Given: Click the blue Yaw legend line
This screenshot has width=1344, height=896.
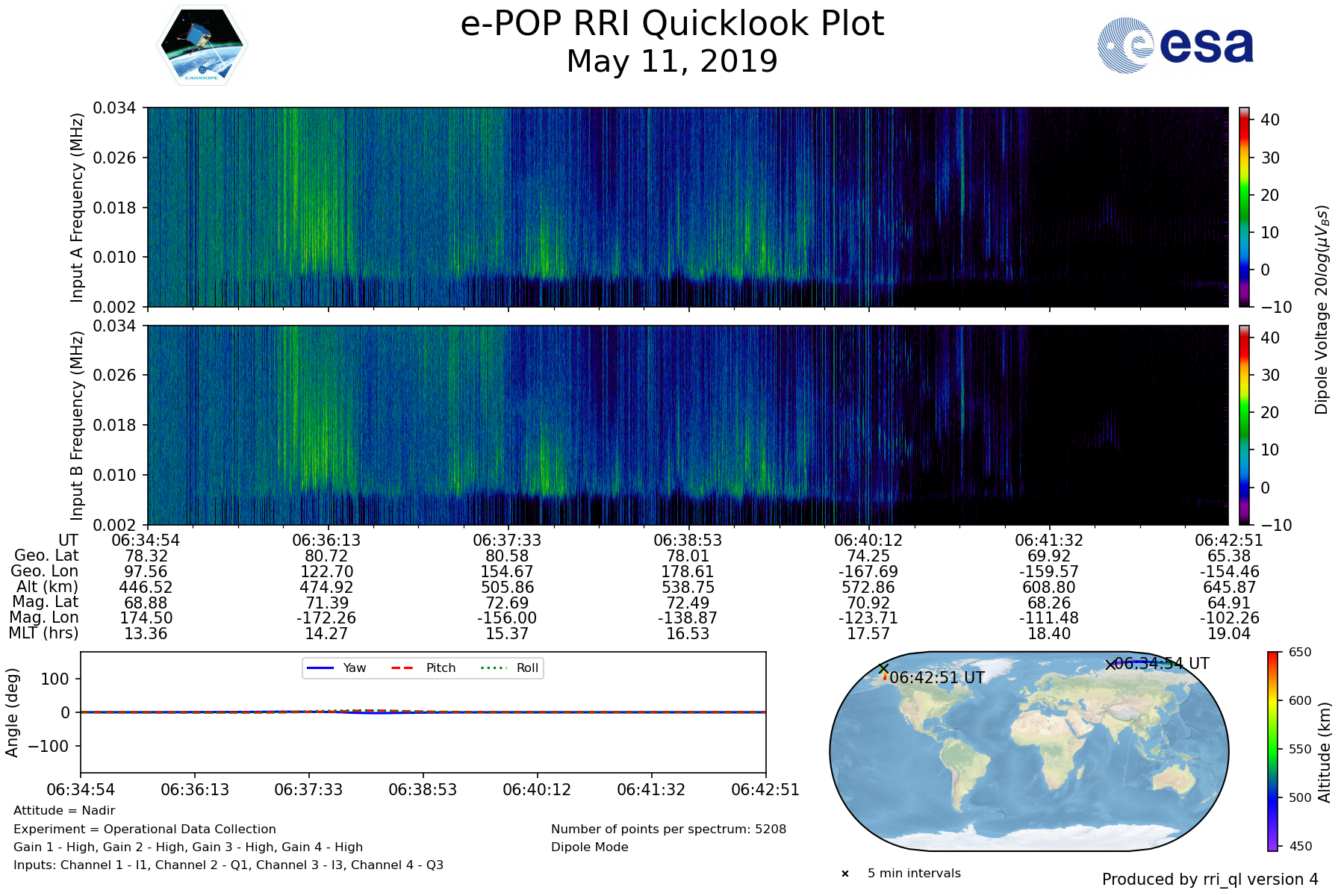Looking at the screenshot, I should click(320, 668).
